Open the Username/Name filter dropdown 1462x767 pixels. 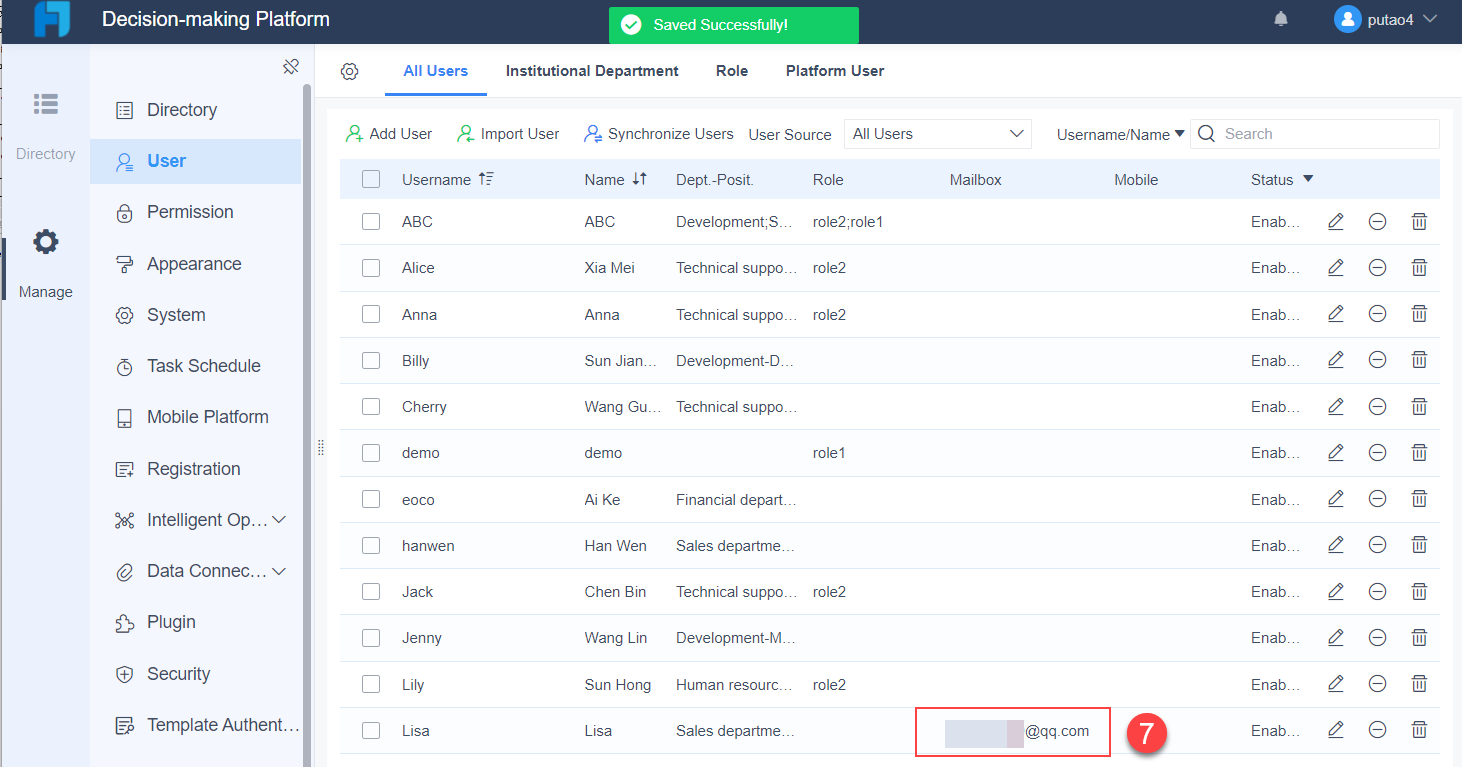coord(1119,133)
